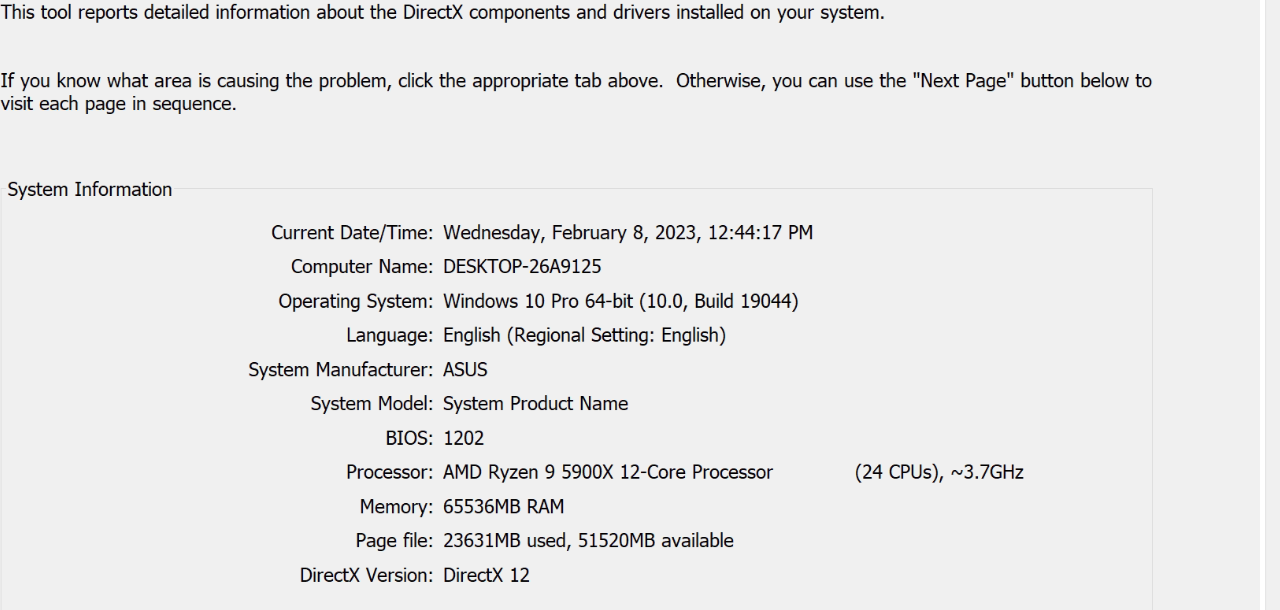Click the DirectX 12 version value
This screenshot has width=1280, height=610.
coord(486,575)
